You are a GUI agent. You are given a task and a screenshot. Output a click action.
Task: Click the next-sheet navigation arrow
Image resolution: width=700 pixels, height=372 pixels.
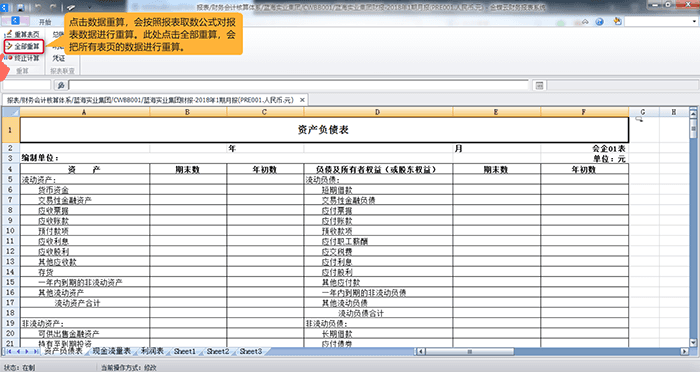click(x=26, y=352)
